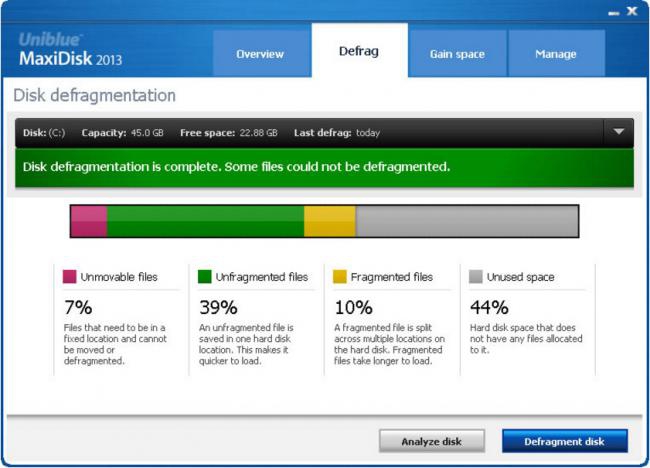Open the Gain space tab
The width and height of the screenshot is (650, 468).
(457, 53)
